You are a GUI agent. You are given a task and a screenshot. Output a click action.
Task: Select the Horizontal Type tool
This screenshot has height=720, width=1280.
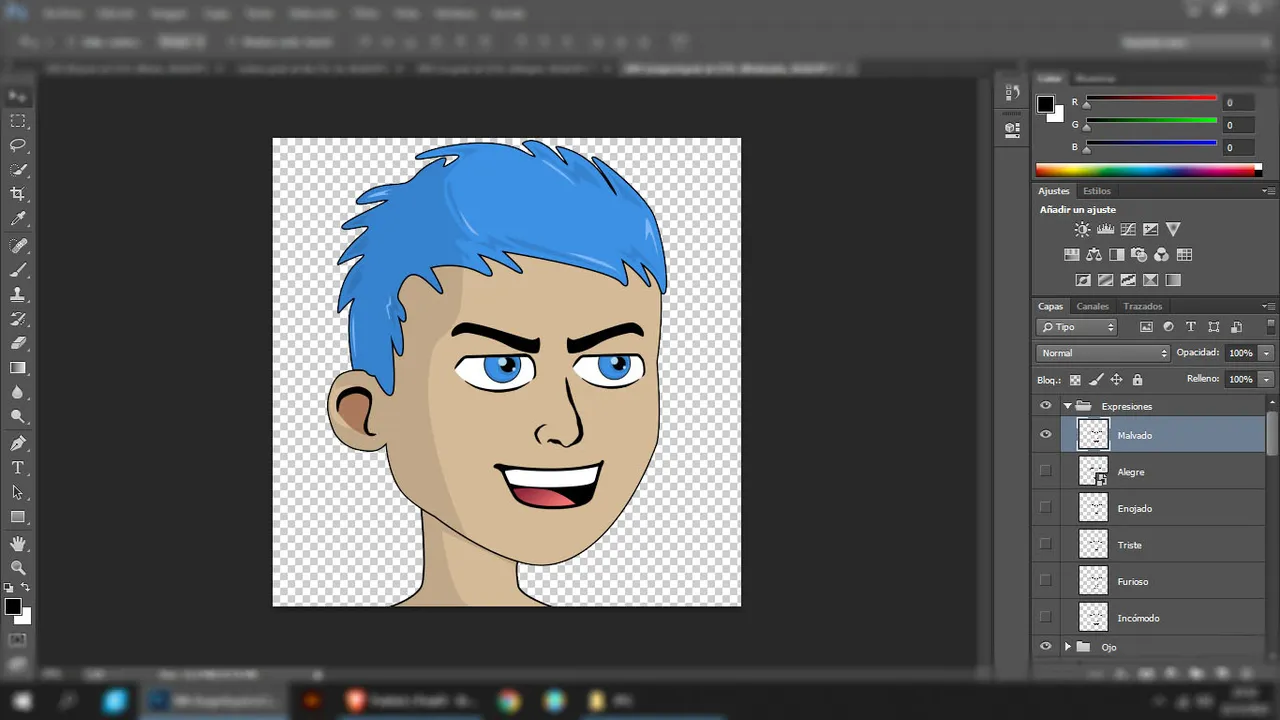click(18, 468)
